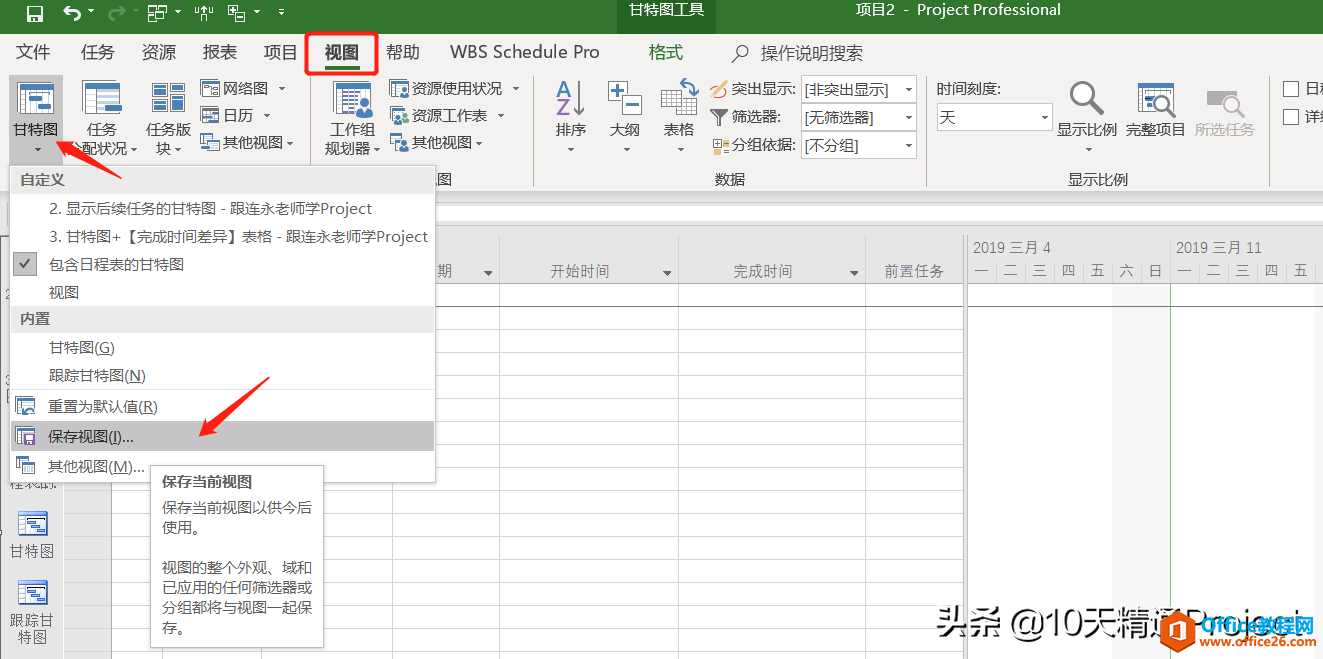Open the 完成时间 column filter arrow
1323x659 pixels.
[854, 272]
